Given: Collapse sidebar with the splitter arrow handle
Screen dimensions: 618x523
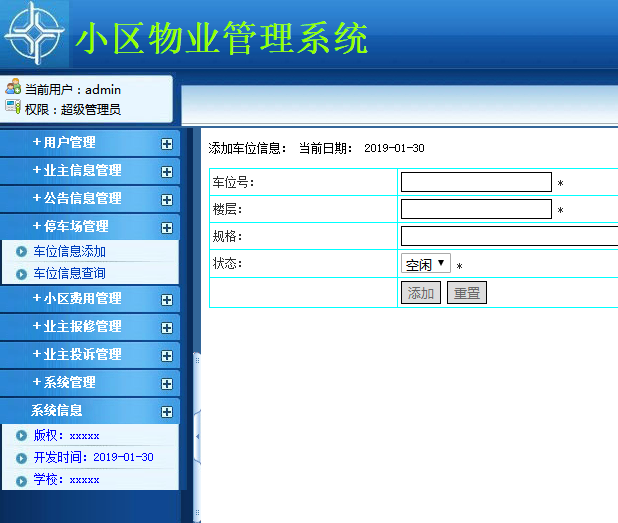Looking at the screenshot, I should click(197, 436).
